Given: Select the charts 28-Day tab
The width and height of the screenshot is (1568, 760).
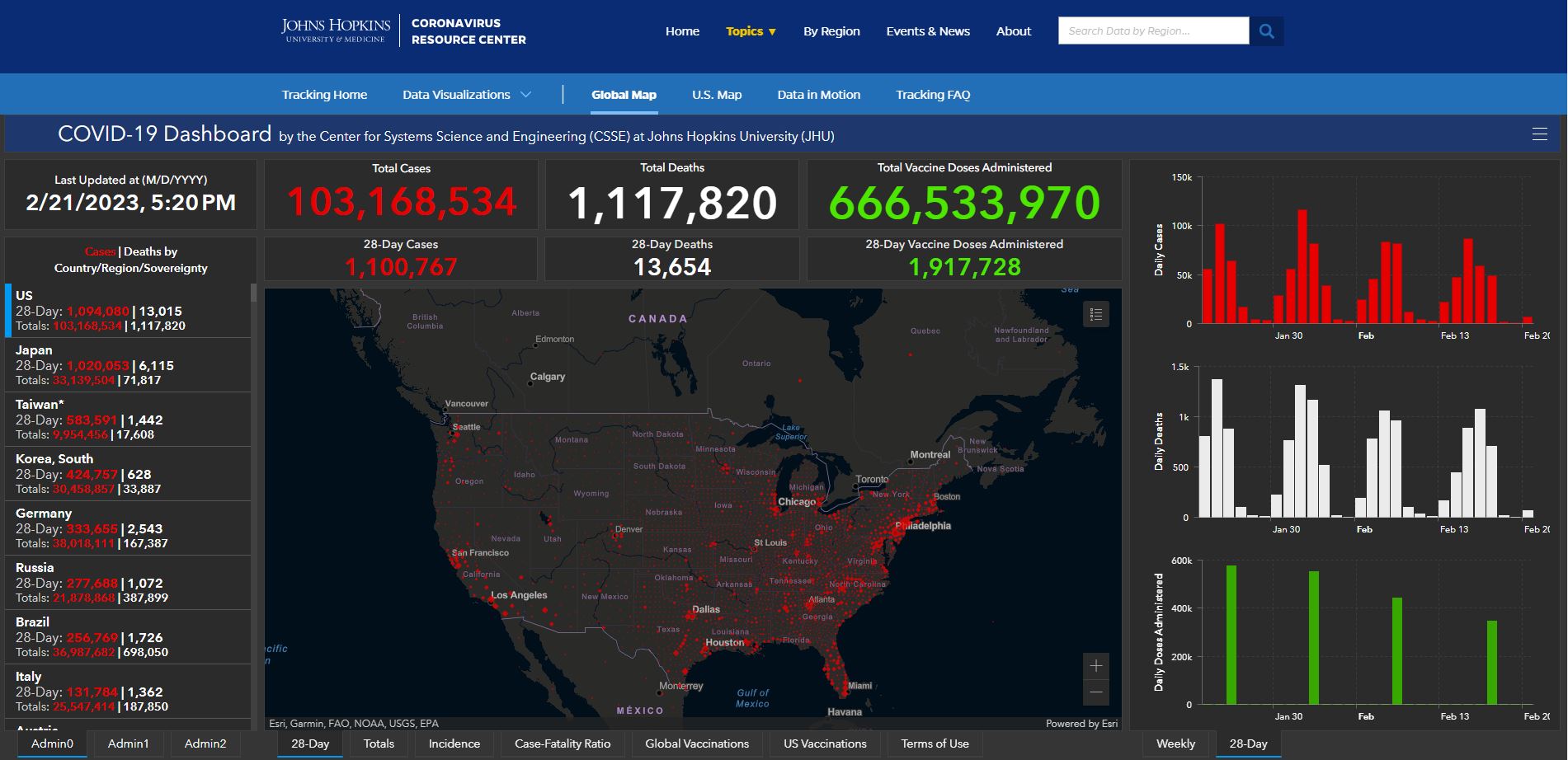Looking at the screenshot, I should (x=1248, y=744).
